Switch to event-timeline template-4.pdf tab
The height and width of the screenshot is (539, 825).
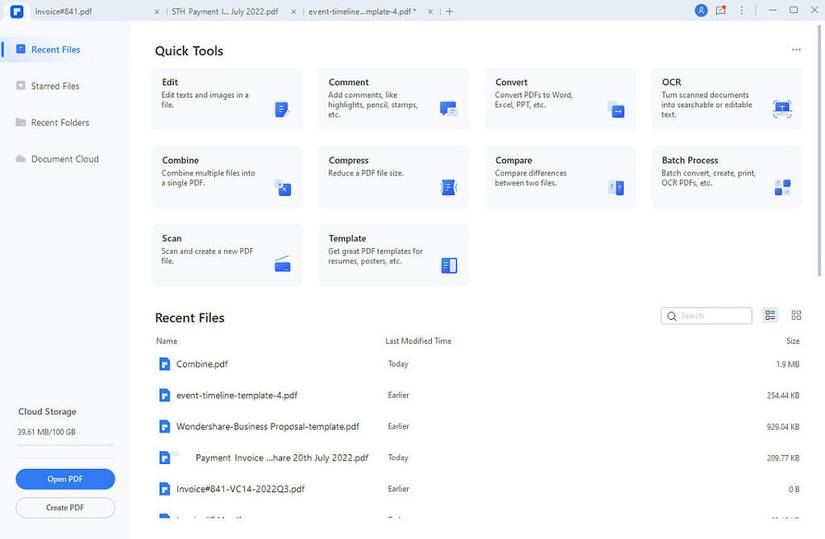click(363, 11)
